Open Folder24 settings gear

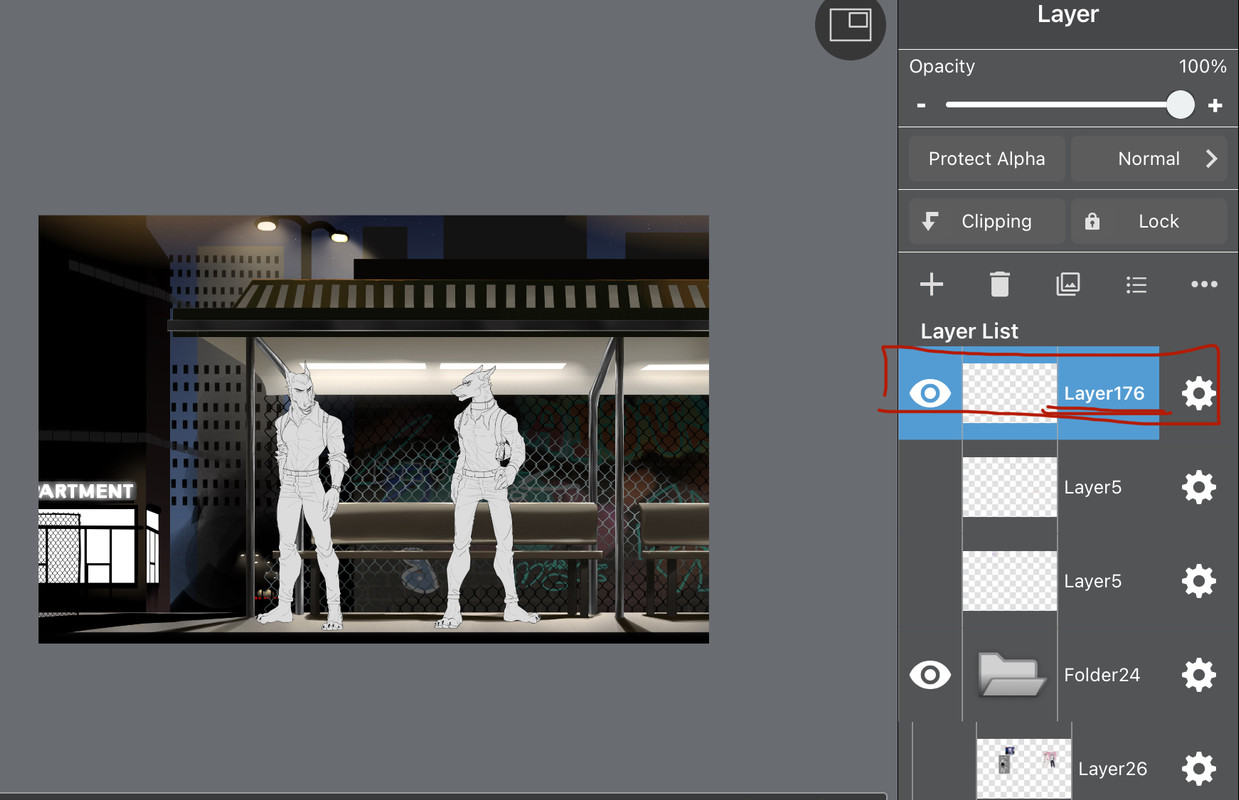point(1198,675)
